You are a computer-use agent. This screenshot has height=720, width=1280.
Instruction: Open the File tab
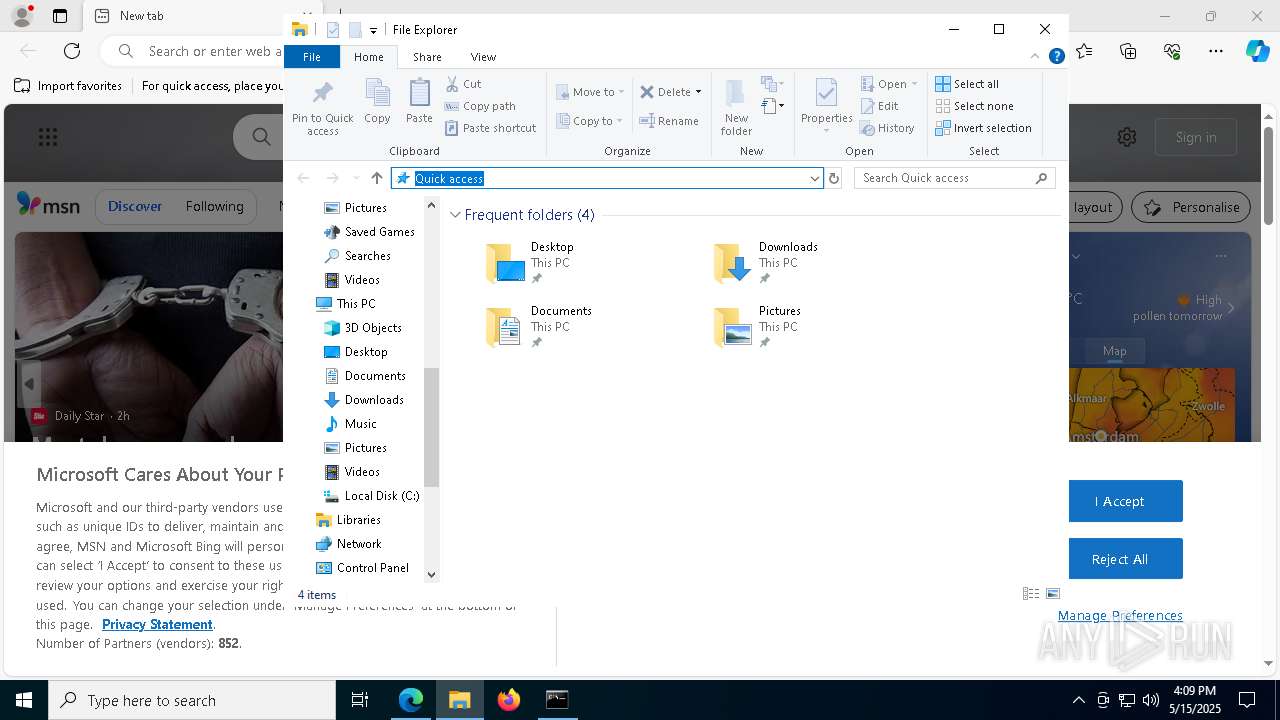pos(312,57)
